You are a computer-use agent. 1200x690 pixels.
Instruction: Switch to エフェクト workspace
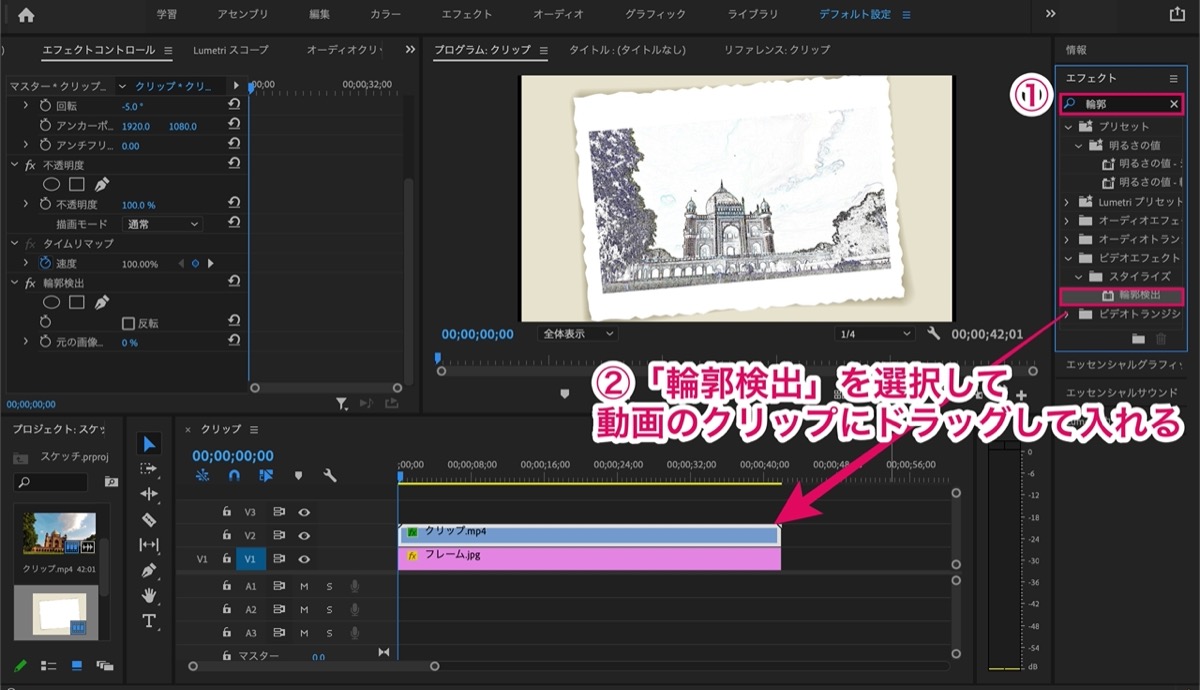pyautogui.click(x=467, y=14)
